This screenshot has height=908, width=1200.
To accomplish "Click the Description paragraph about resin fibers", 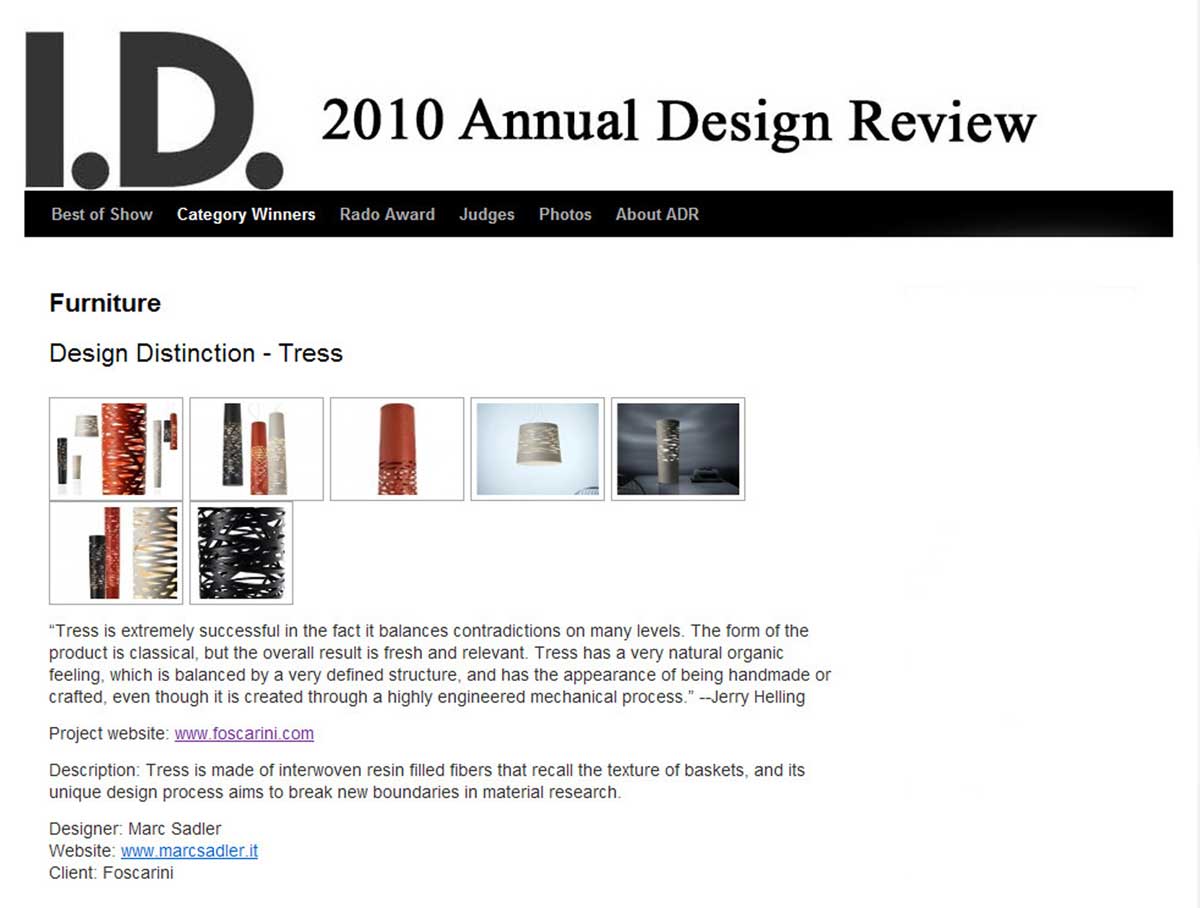I will [427, 781].
